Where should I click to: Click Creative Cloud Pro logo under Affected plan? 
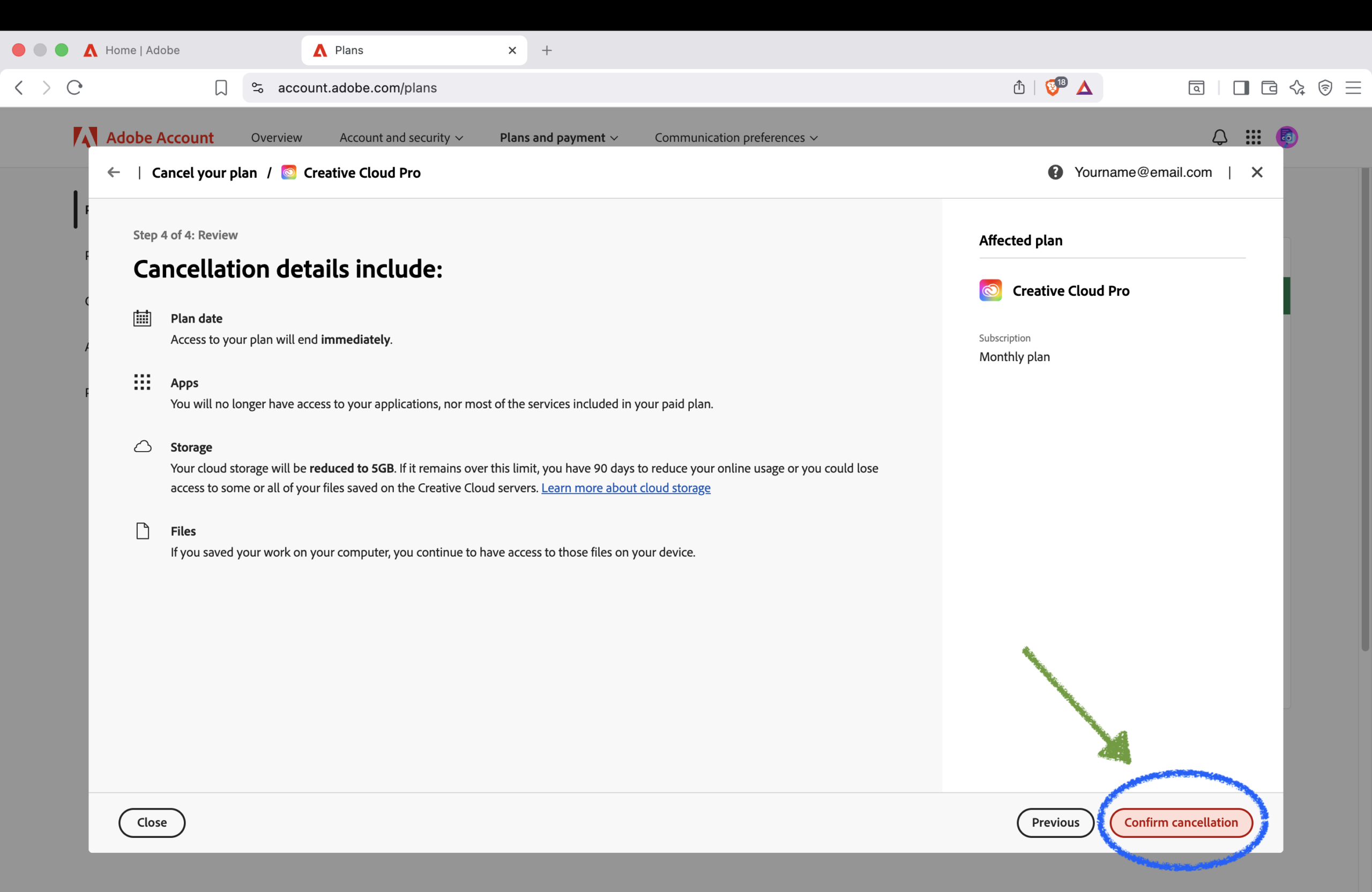(x=990, y=290)
